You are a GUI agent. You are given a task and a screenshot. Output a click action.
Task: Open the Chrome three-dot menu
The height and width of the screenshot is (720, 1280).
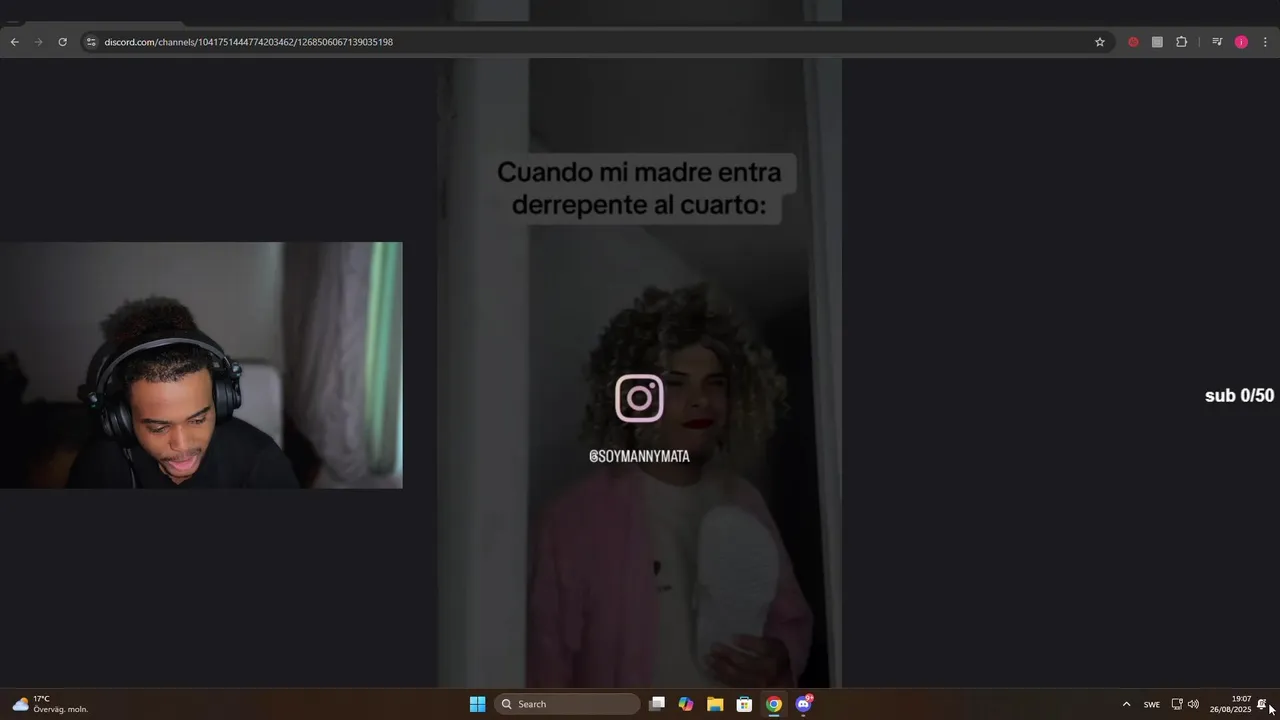click(x=1265, y=42)
